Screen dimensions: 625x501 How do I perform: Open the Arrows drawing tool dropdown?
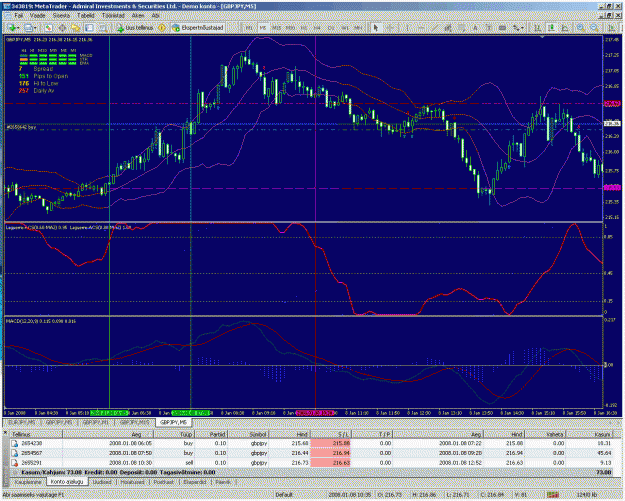click(518, 28)
